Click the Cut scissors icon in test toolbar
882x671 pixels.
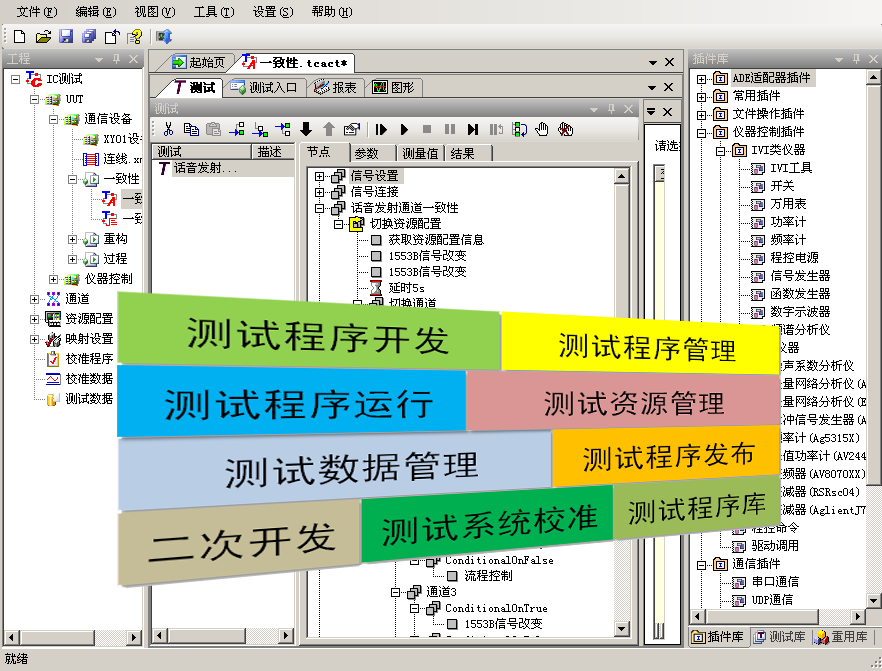[168, 129]
